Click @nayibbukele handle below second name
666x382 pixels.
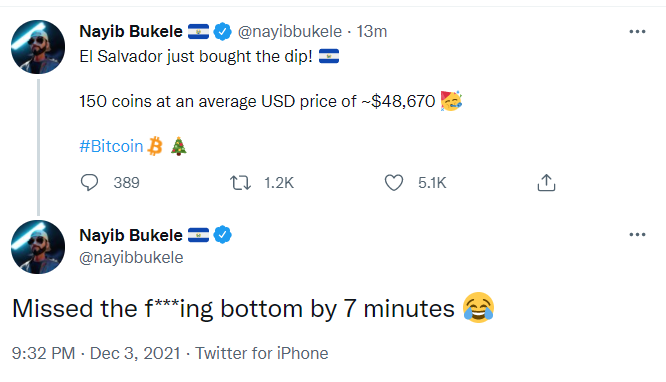click(131, 257)
